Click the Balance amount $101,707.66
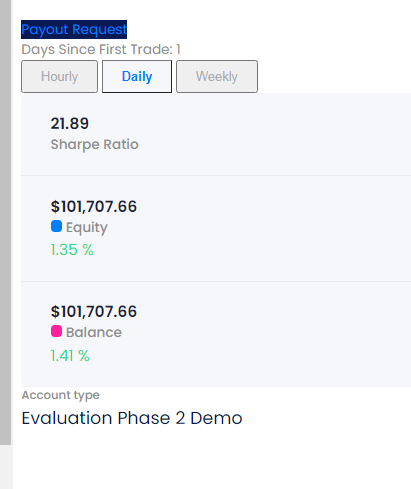Screen dimensions: 411x489 pyautogui.click(x=94, y=311)
